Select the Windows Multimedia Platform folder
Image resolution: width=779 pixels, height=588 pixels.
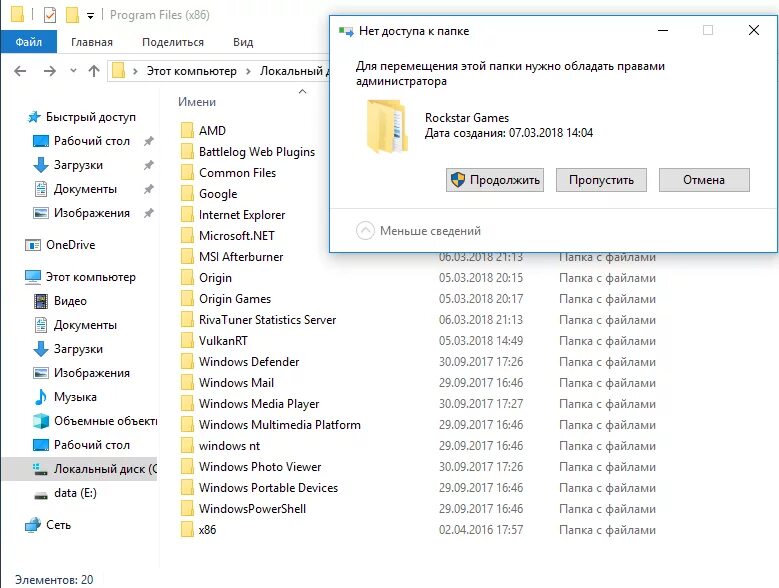point(280,425)
